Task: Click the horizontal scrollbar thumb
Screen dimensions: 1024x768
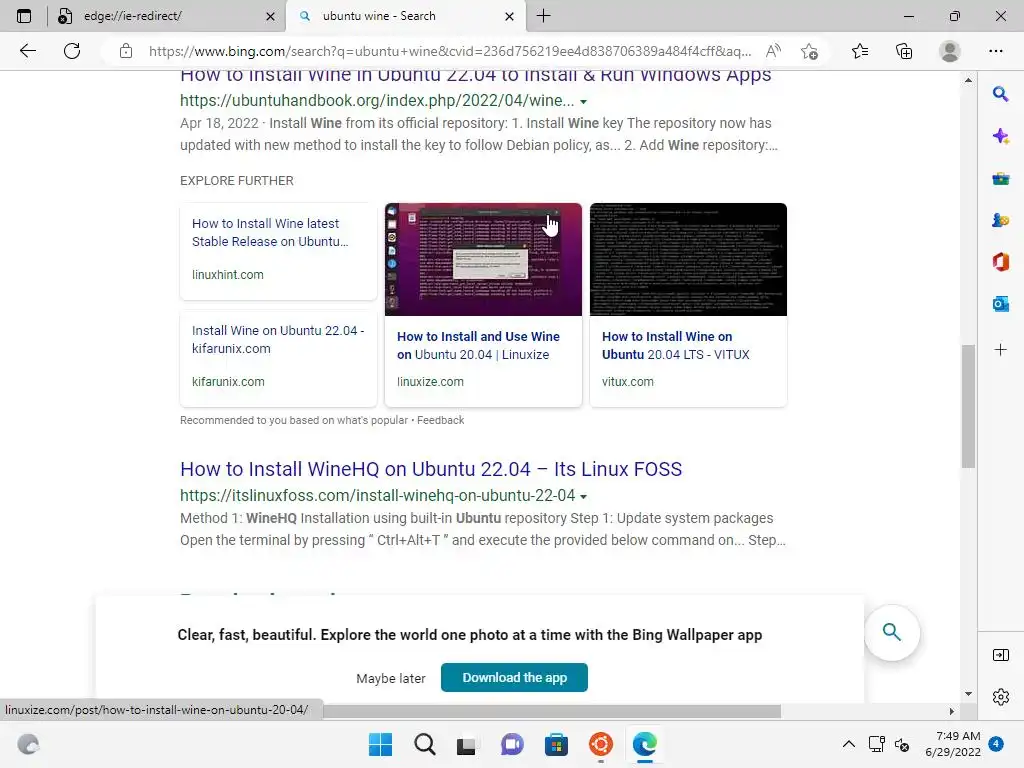Action: 552,711
